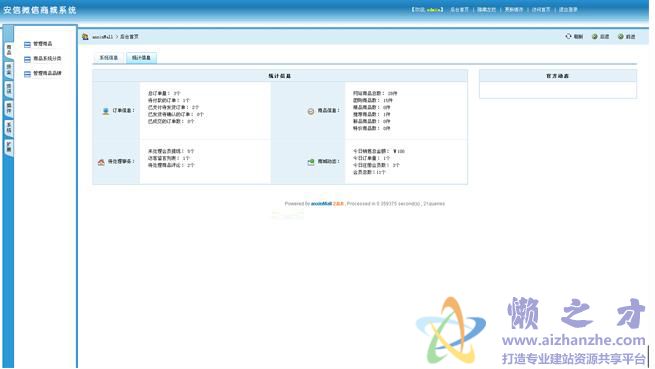Switch to the 统计信息 tab
This screenshot has width=655, height=369.
pos(141,58)
